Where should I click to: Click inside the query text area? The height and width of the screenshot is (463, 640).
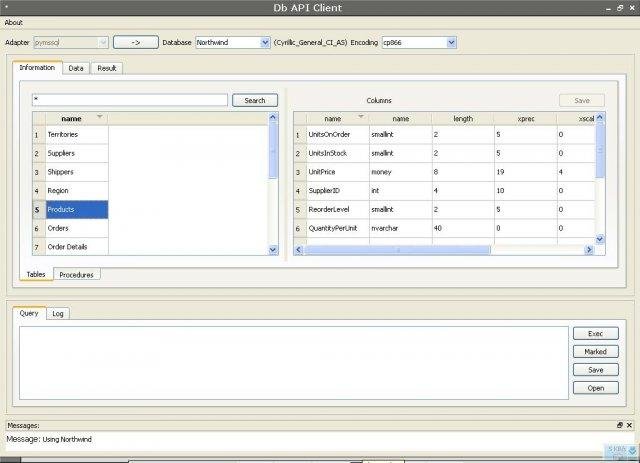(294, 363)
